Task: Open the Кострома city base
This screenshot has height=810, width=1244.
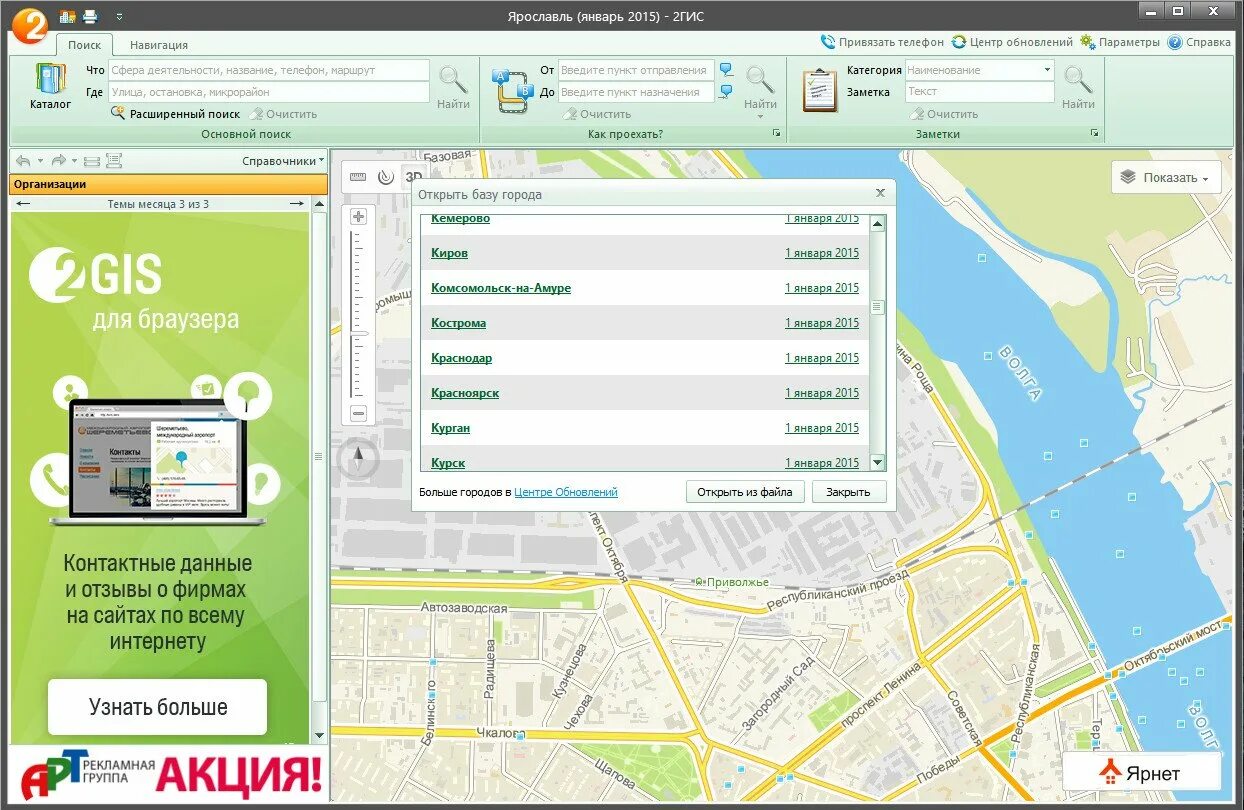Action: tap(458, 323)
